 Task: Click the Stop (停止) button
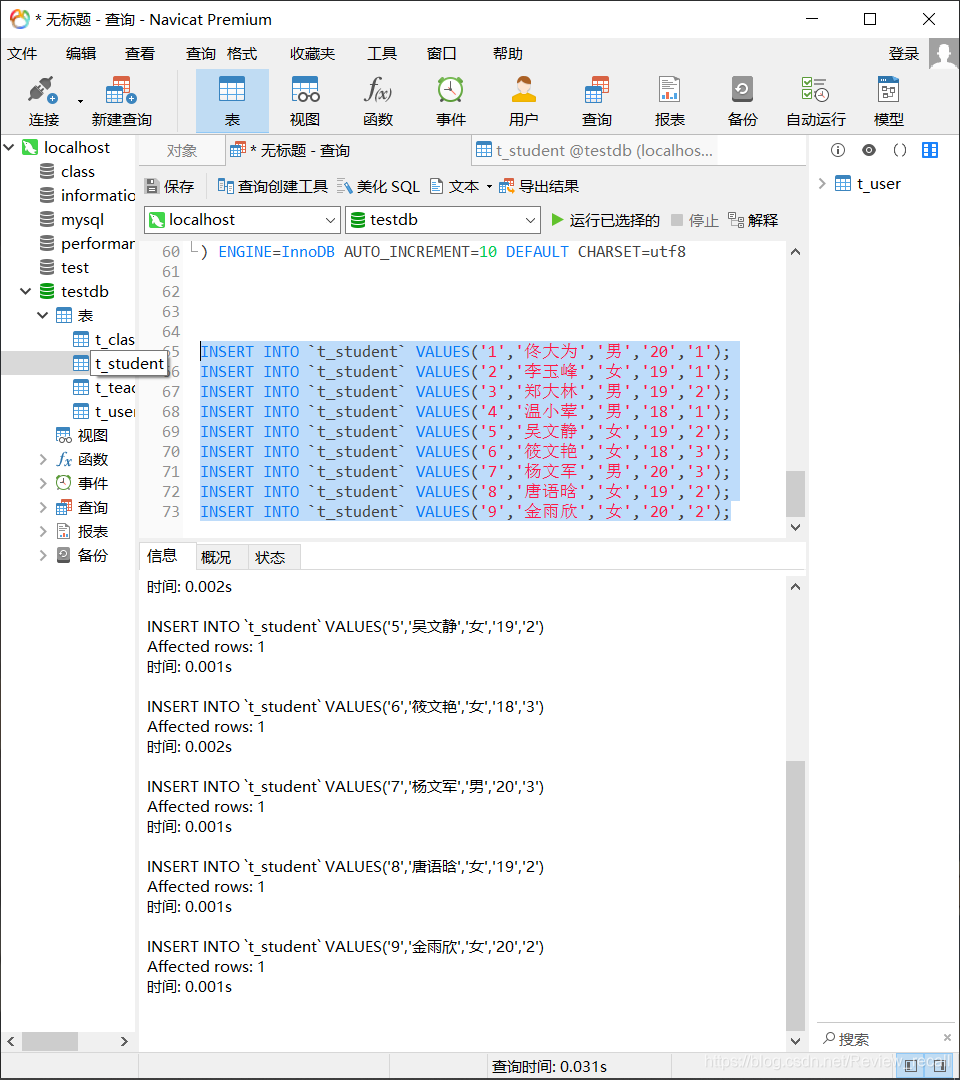pos(695,220)
